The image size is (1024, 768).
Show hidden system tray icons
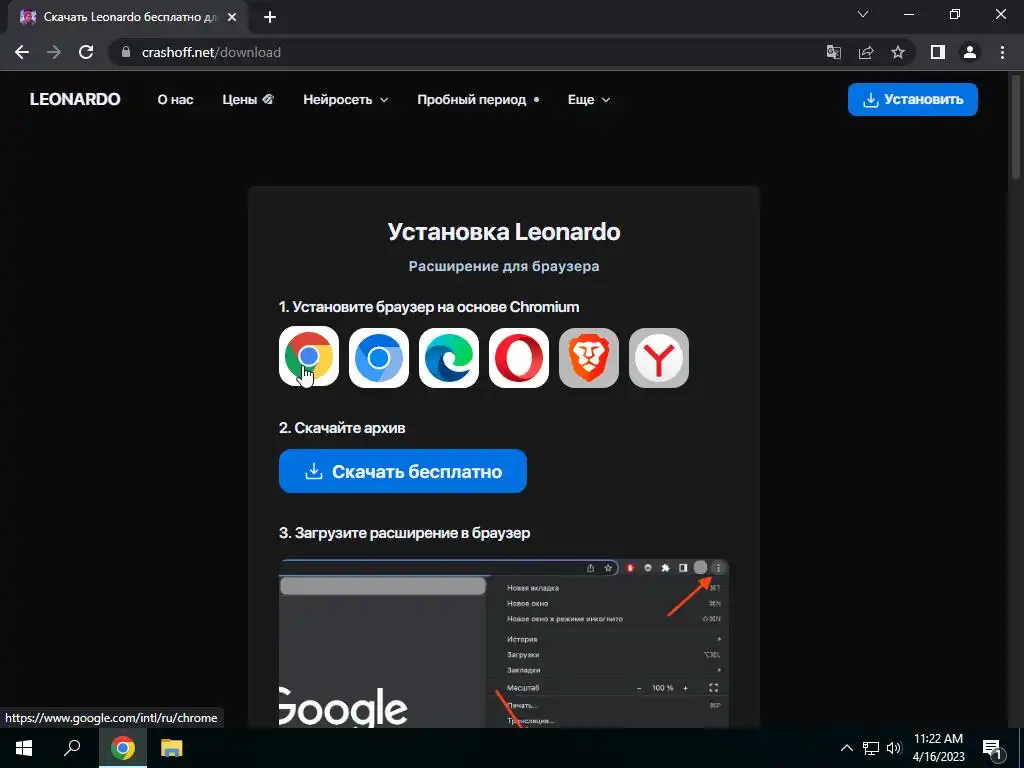point(846,748)
